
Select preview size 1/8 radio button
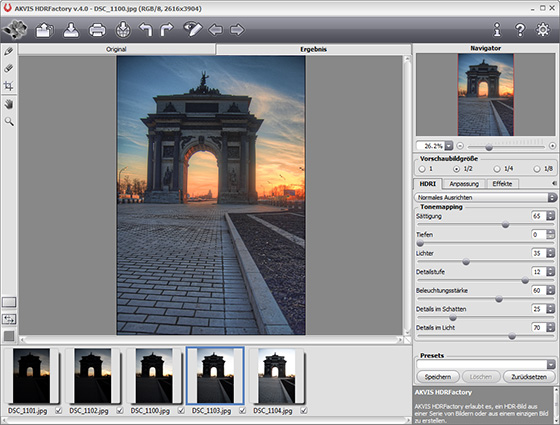(537, 169)
